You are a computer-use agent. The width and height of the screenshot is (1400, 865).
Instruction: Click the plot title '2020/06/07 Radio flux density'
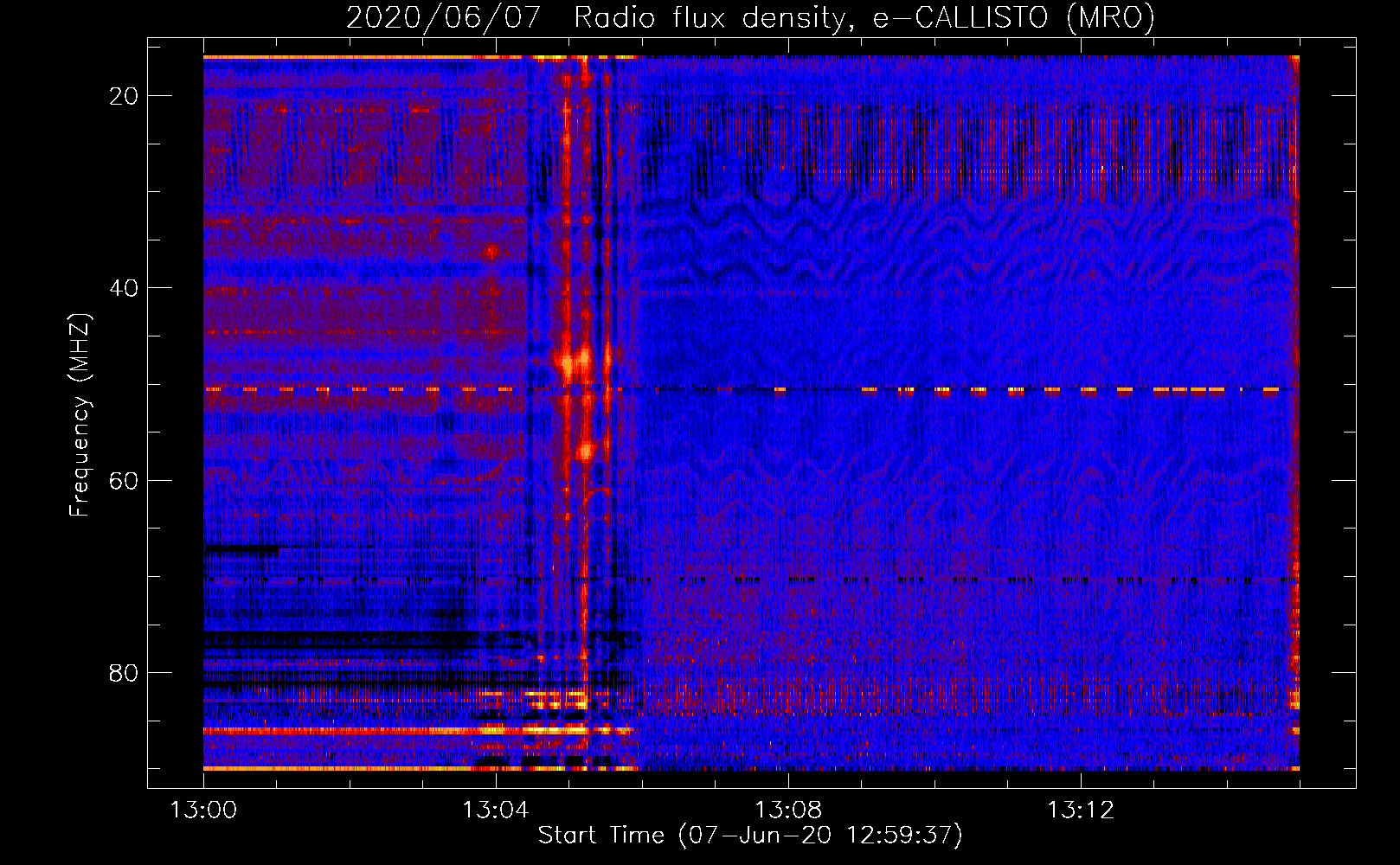click(750, 17)
